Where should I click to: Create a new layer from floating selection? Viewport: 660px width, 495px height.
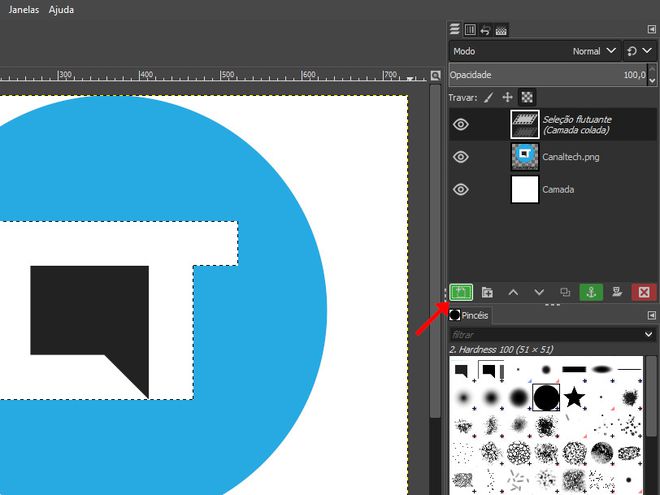(x=461, y=292)
